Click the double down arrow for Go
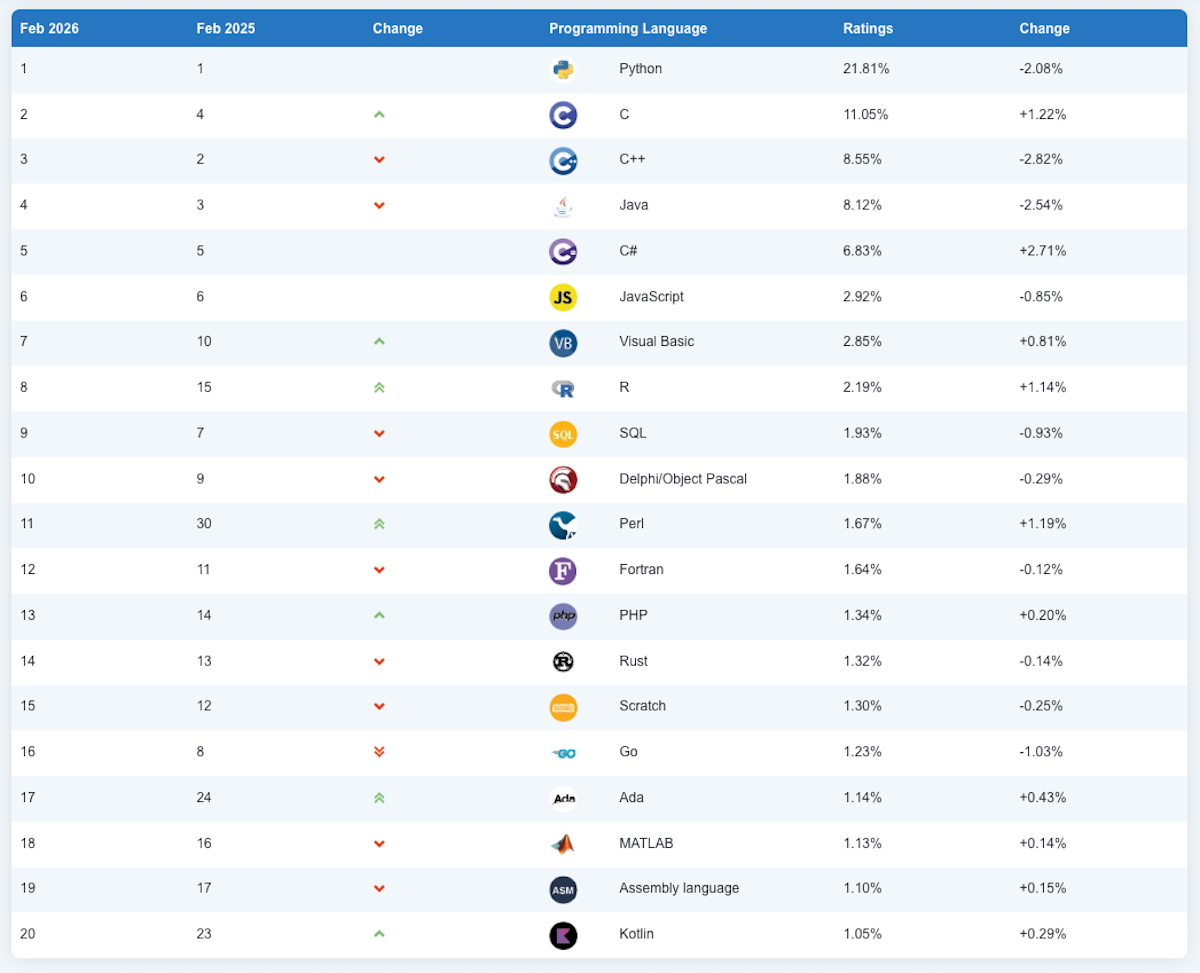The width and height of the screenshot is (1200, 973). click(379, 752)
